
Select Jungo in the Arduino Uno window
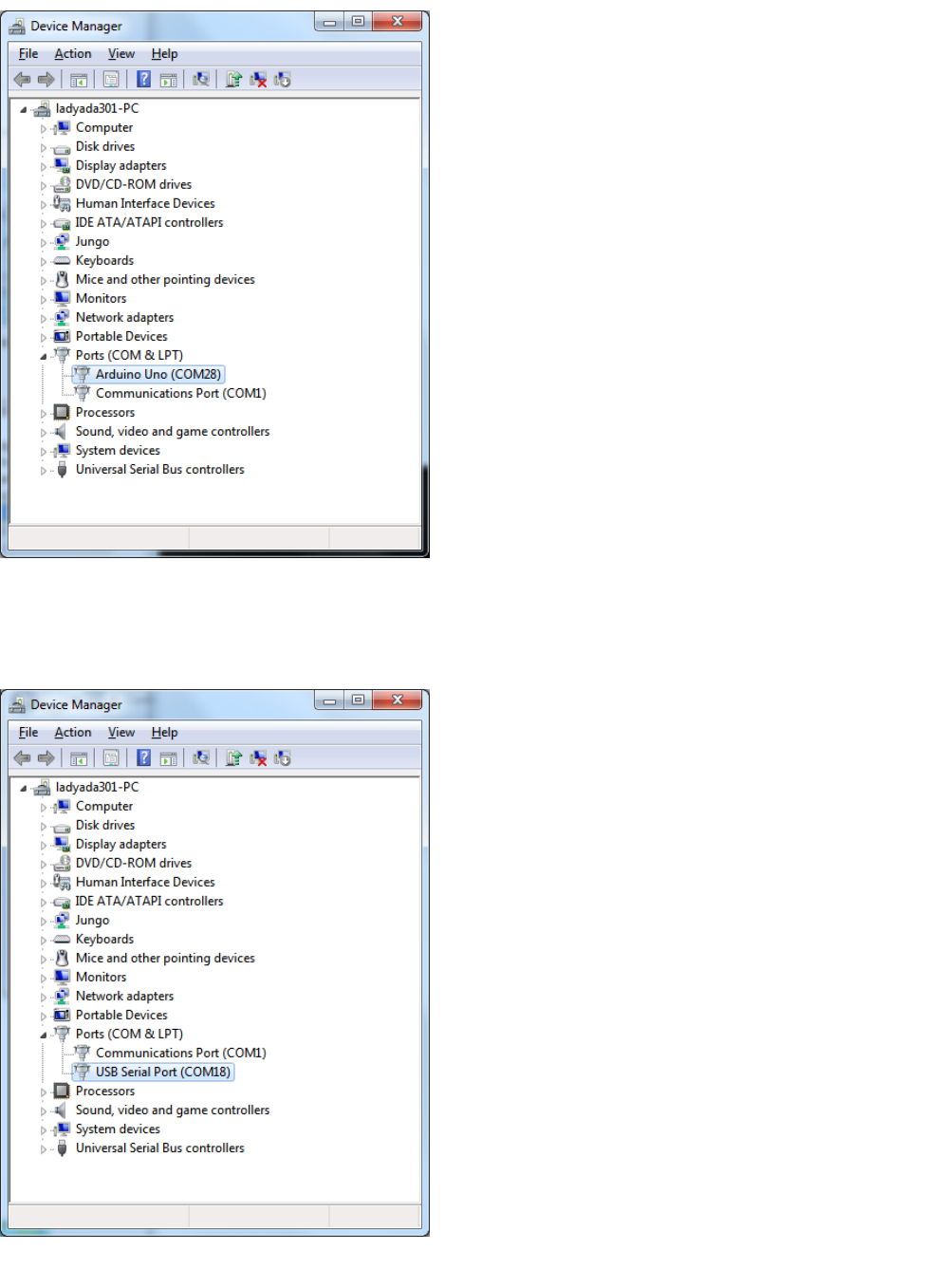click(x=92, y=241)
